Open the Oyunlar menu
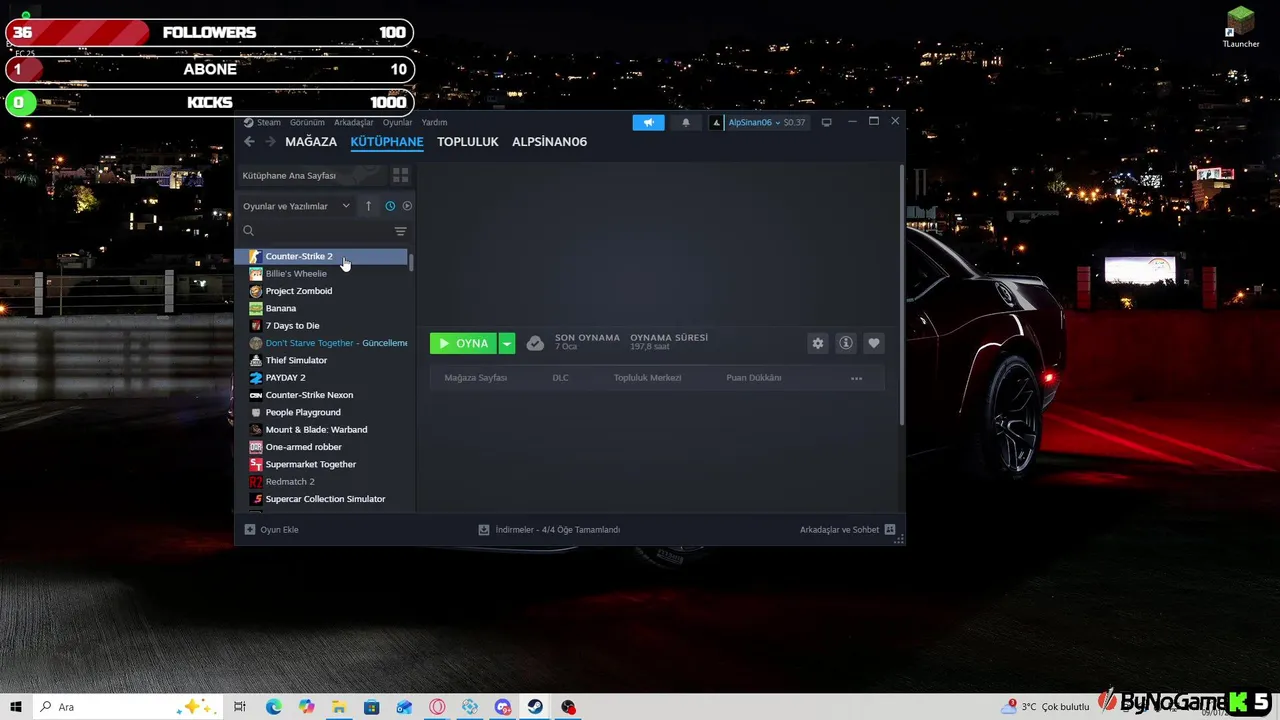 point(397,122)
